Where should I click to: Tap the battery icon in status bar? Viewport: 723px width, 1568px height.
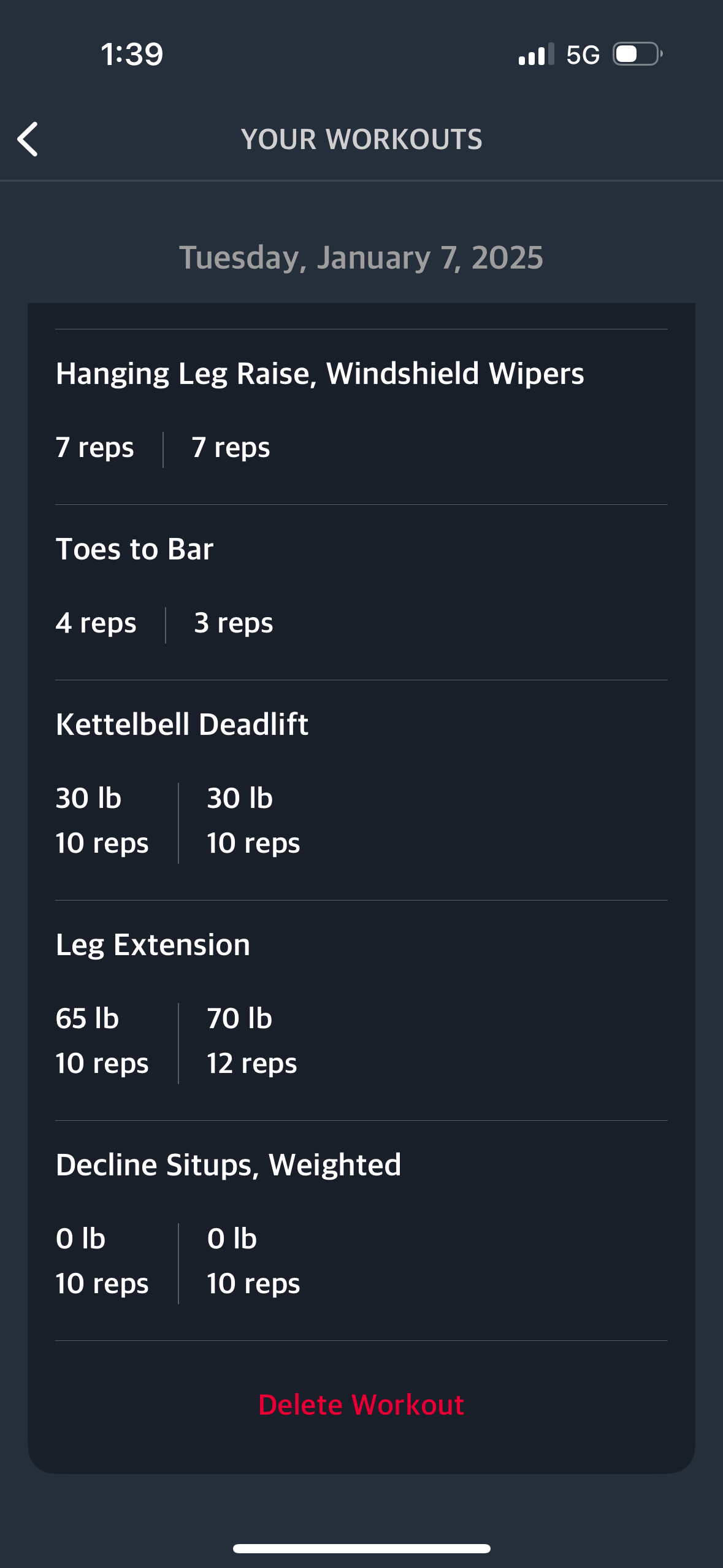coord(638,54)
